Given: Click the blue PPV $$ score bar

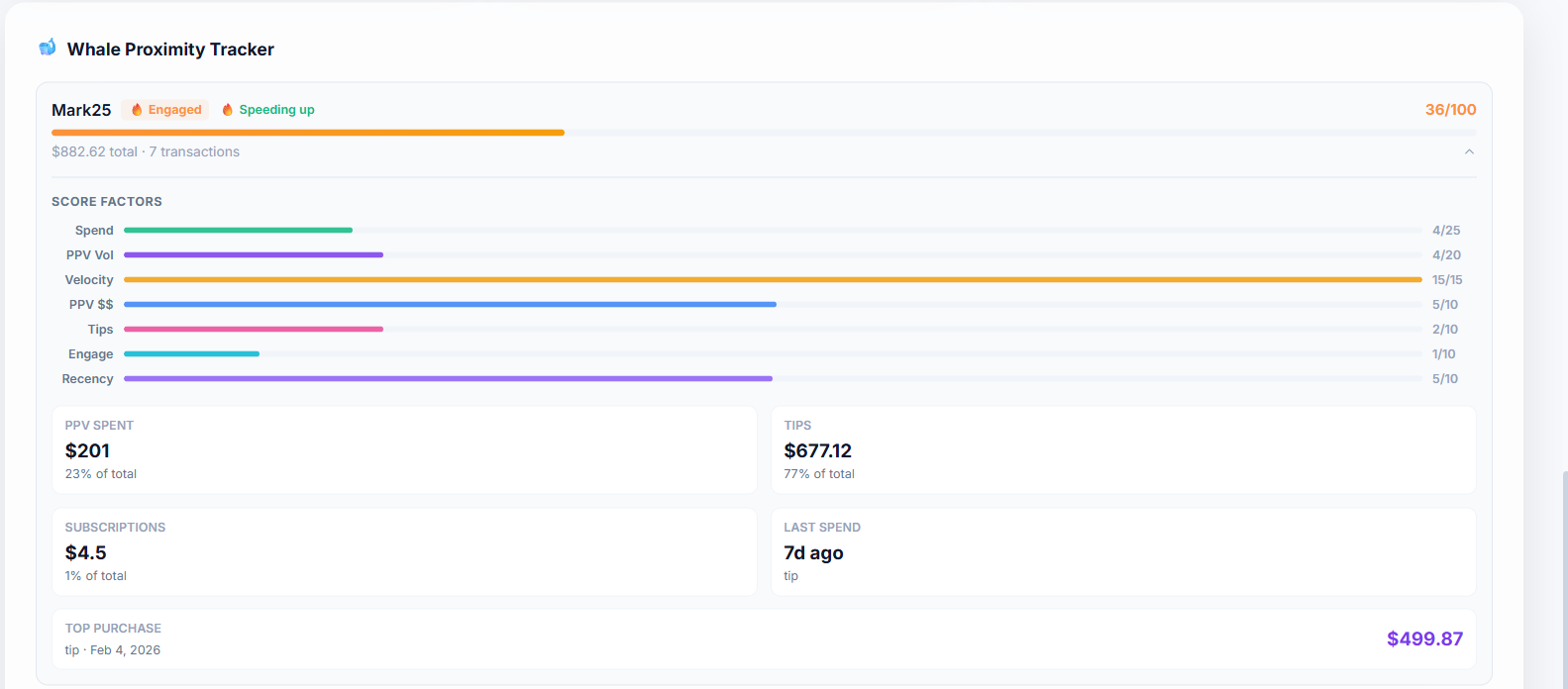Looking at the screenshot, I should (450, 305).
